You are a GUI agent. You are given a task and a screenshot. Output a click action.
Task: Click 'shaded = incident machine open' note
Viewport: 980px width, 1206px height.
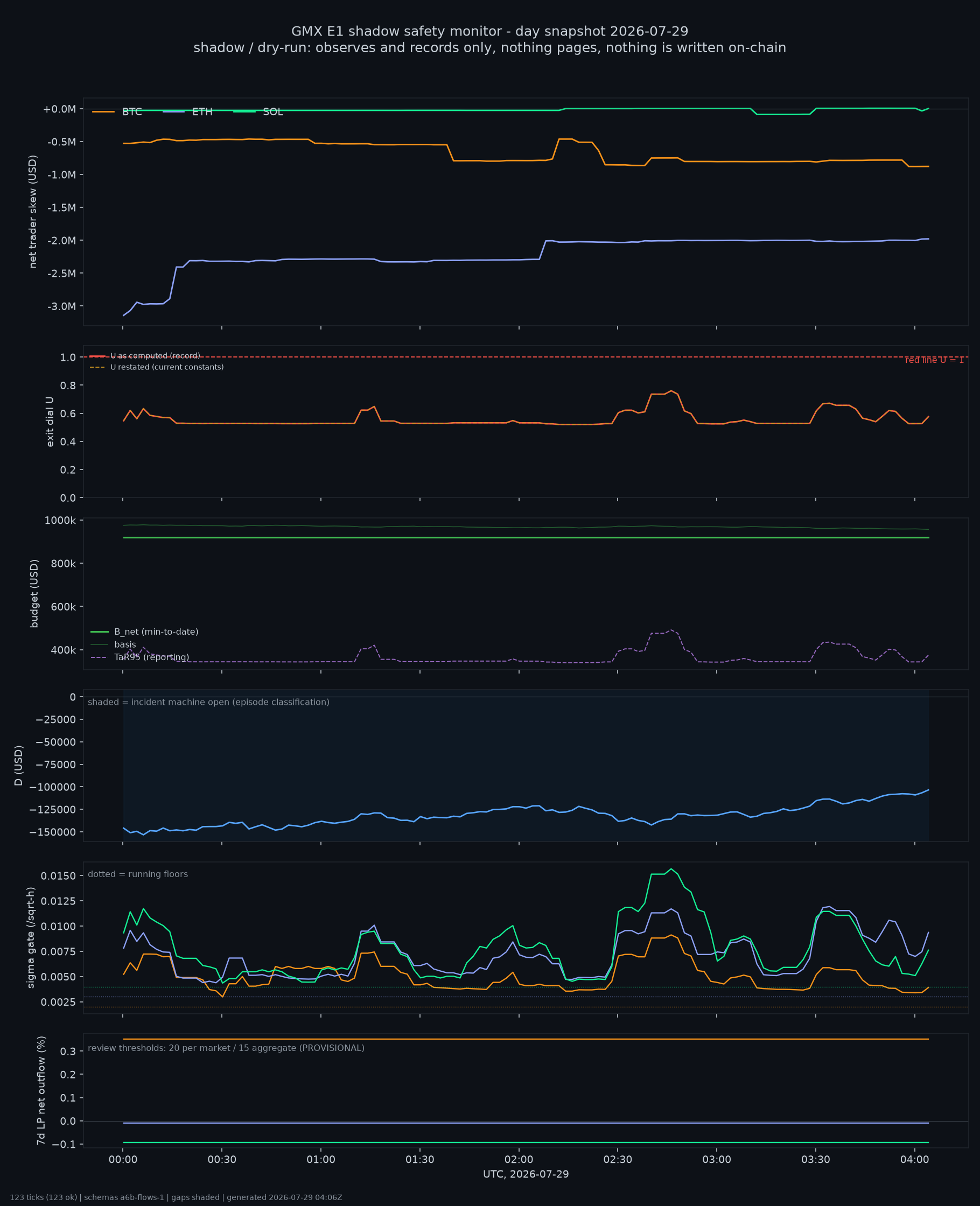pyautogui.click(x=208, y=702)
